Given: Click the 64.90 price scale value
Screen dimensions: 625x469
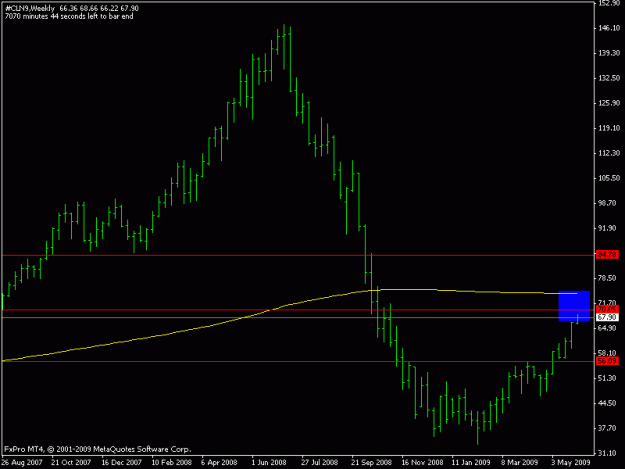Looking at the screenshot, I should tap(609, 328).
